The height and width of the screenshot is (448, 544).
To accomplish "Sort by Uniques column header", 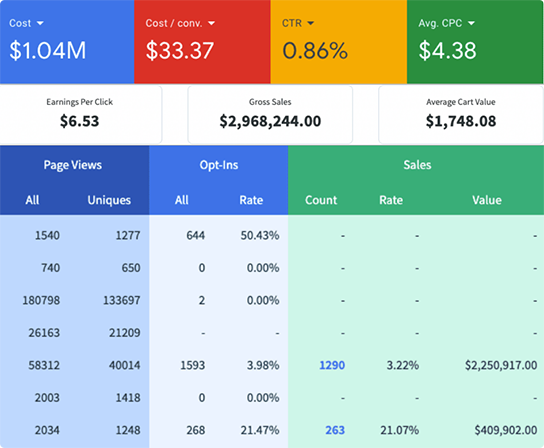I will coord(109,200).
